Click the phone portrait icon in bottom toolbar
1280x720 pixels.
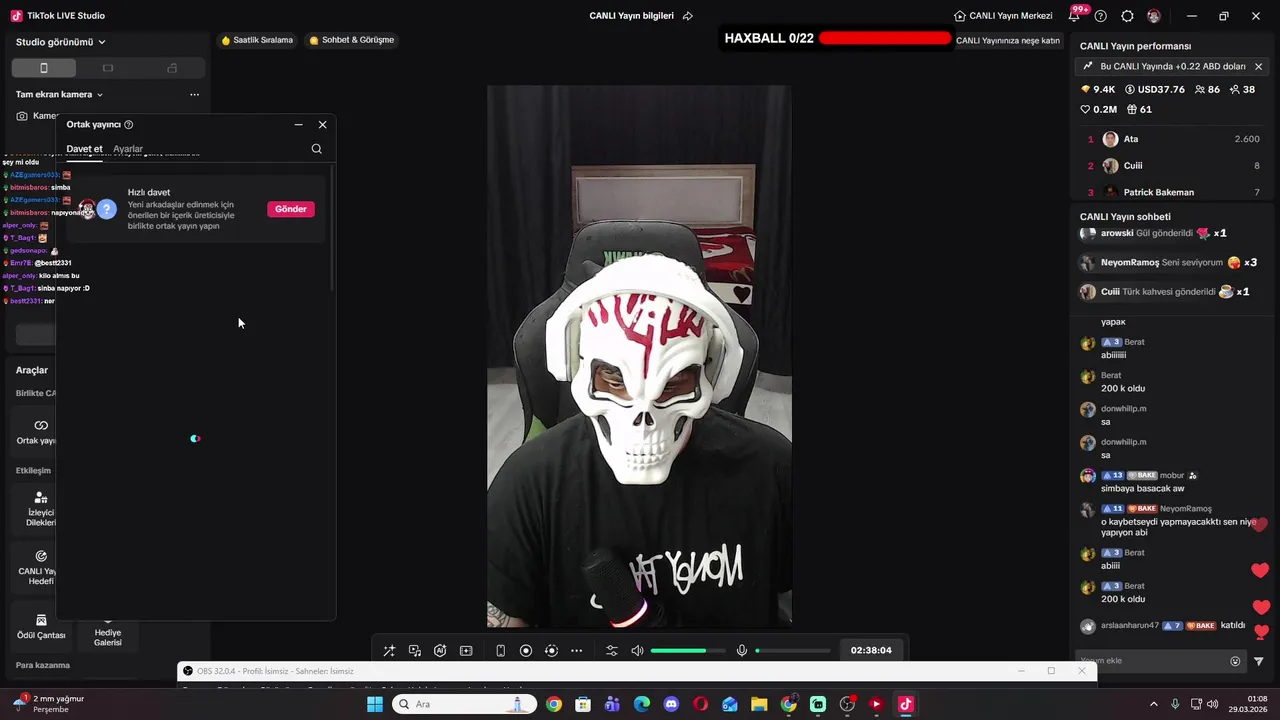(500, 650)
